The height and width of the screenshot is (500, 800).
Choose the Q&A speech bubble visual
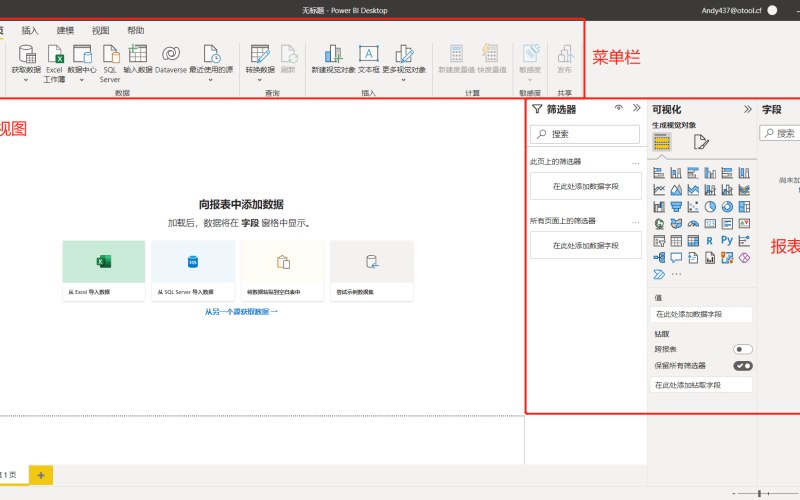(x=676, y=258)
